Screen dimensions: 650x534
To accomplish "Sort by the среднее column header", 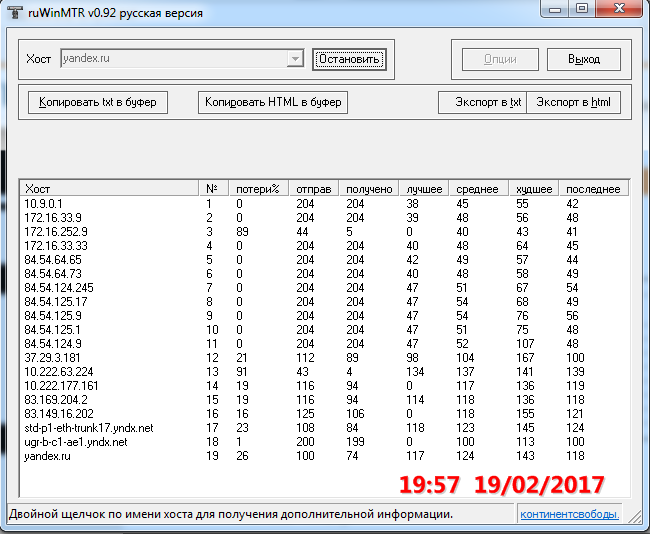I will (x=479, y=189).
